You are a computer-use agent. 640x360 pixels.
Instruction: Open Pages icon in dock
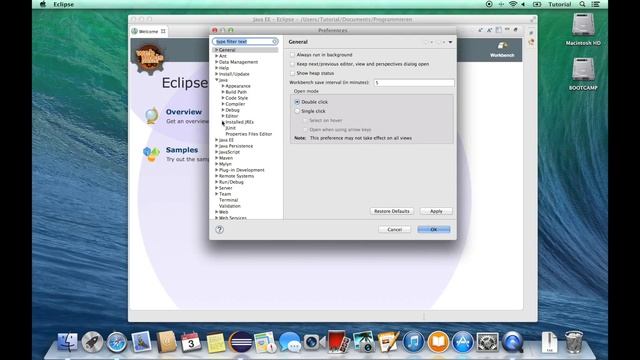pos(388,342)
